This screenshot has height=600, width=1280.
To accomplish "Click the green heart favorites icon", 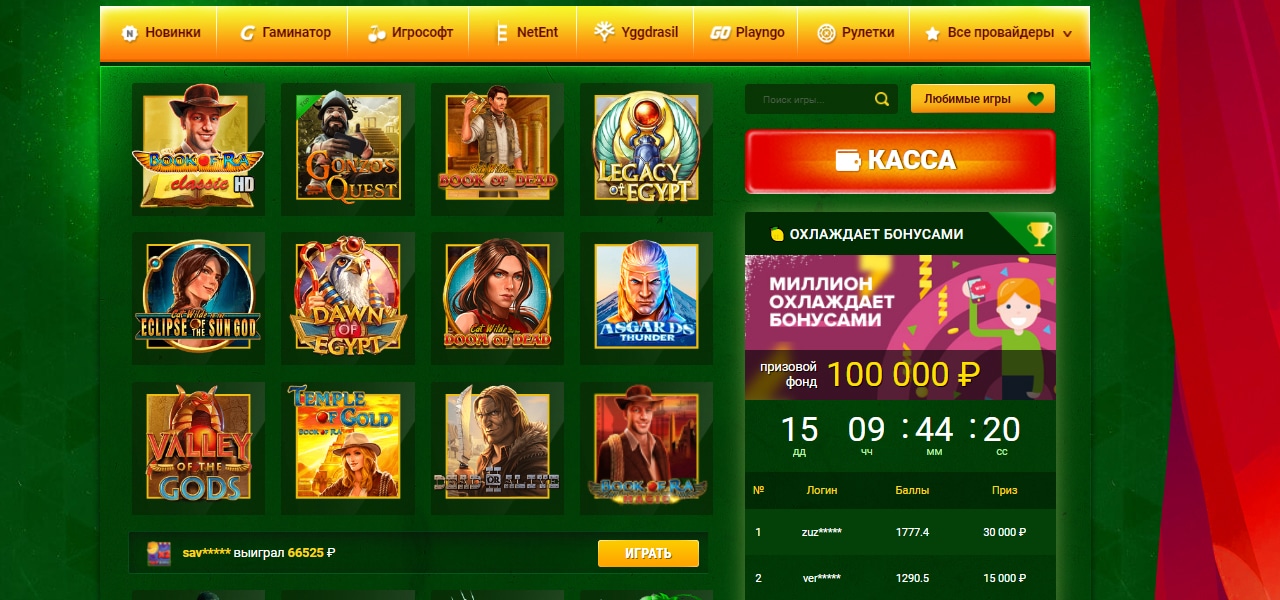I will pos(1036,99).
